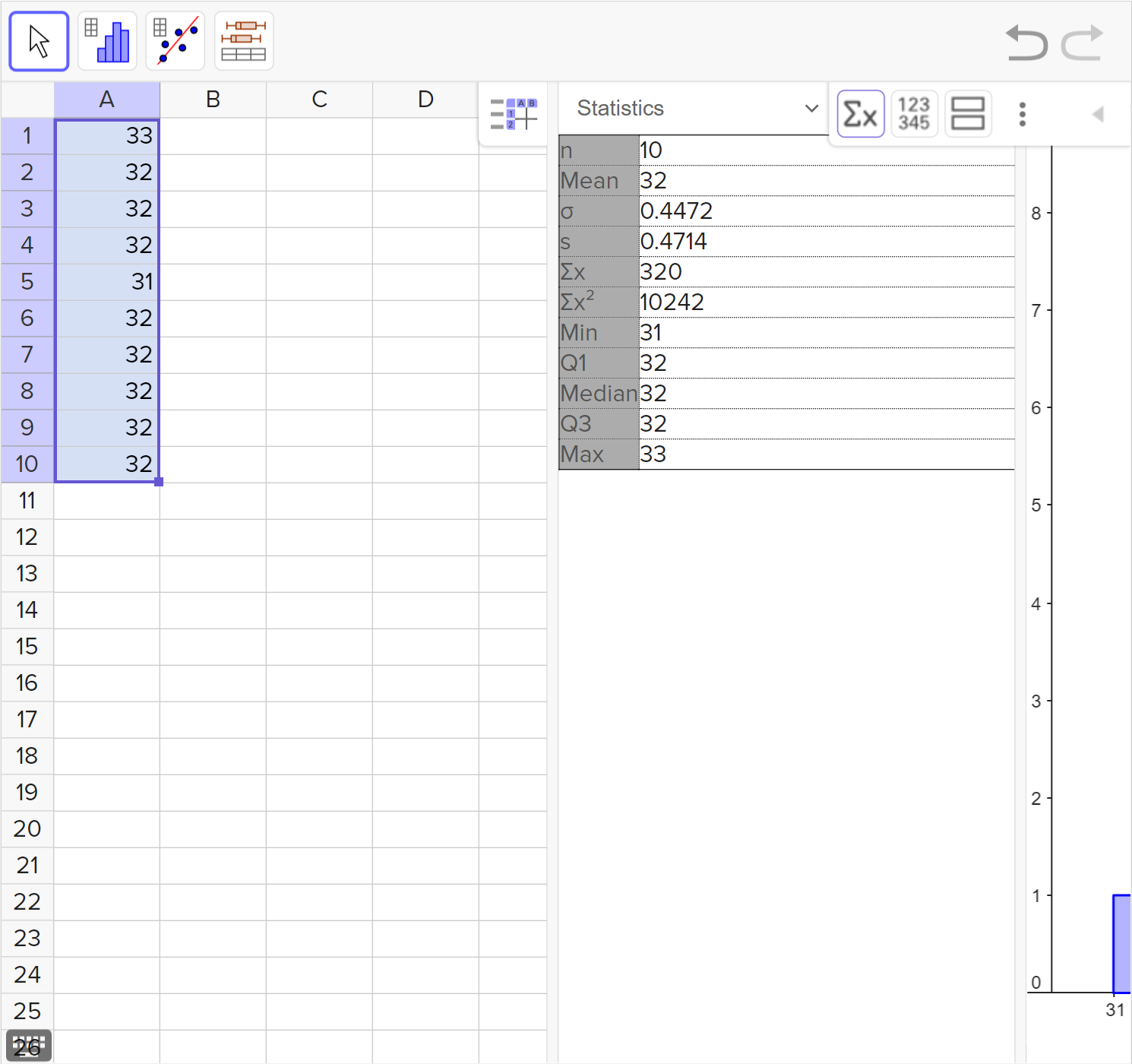Image resolution: width=1132 pixels, height=1064 pixels.
Task: Select row 15 header
Action: [x=27, y=647]
